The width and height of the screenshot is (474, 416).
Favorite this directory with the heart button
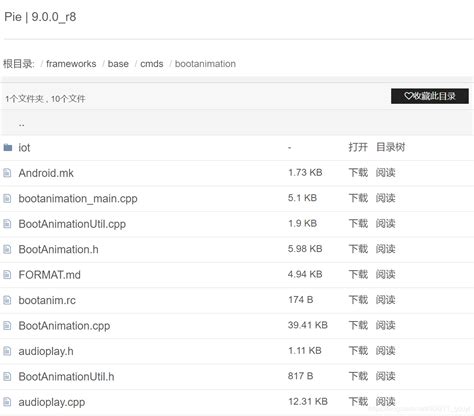tap(430, 96)
